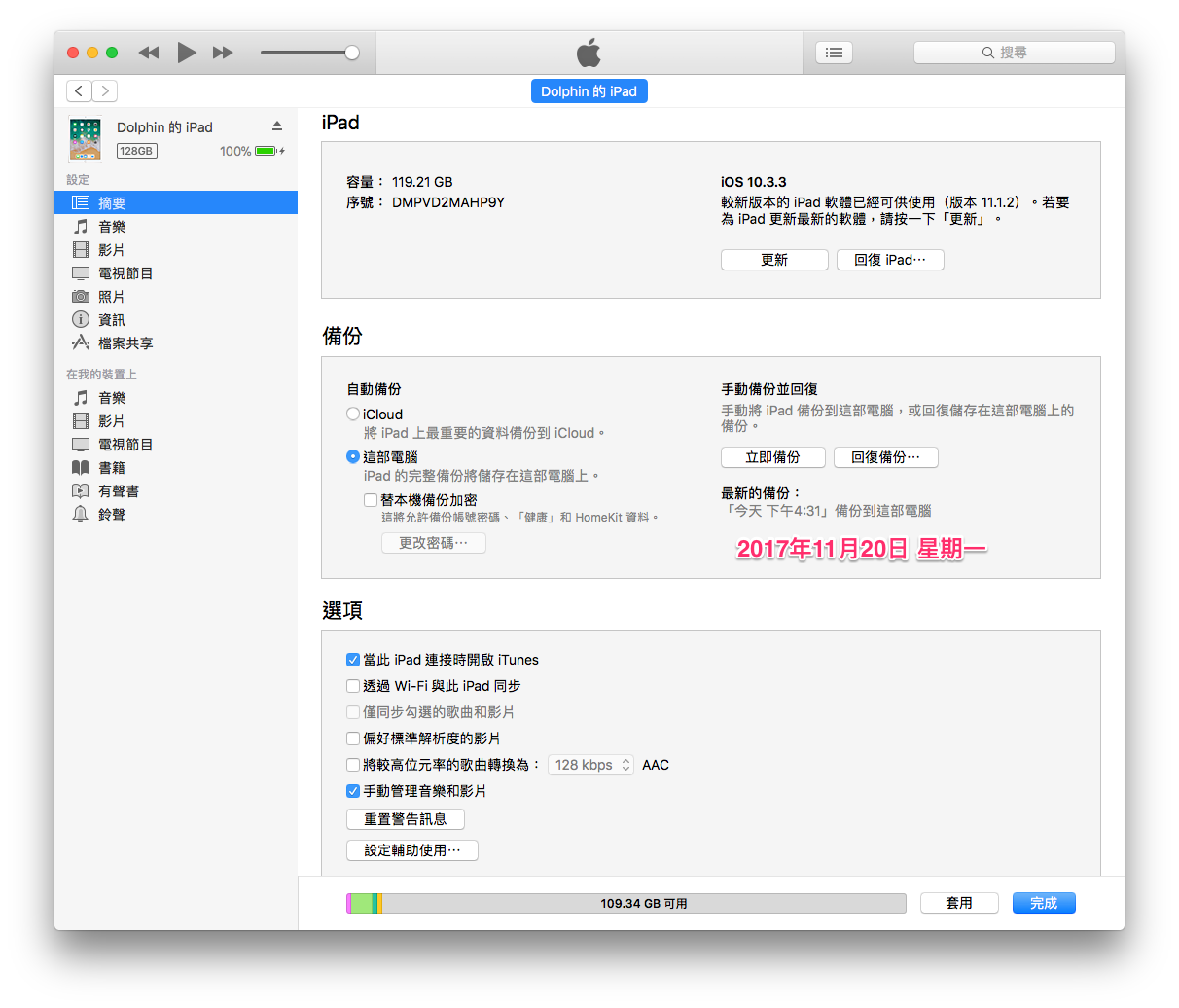Image resolution: width=1179 pixels, height=1008 pixels.
Task: Select the iCloud backup radio button
Action: (353, 414)
